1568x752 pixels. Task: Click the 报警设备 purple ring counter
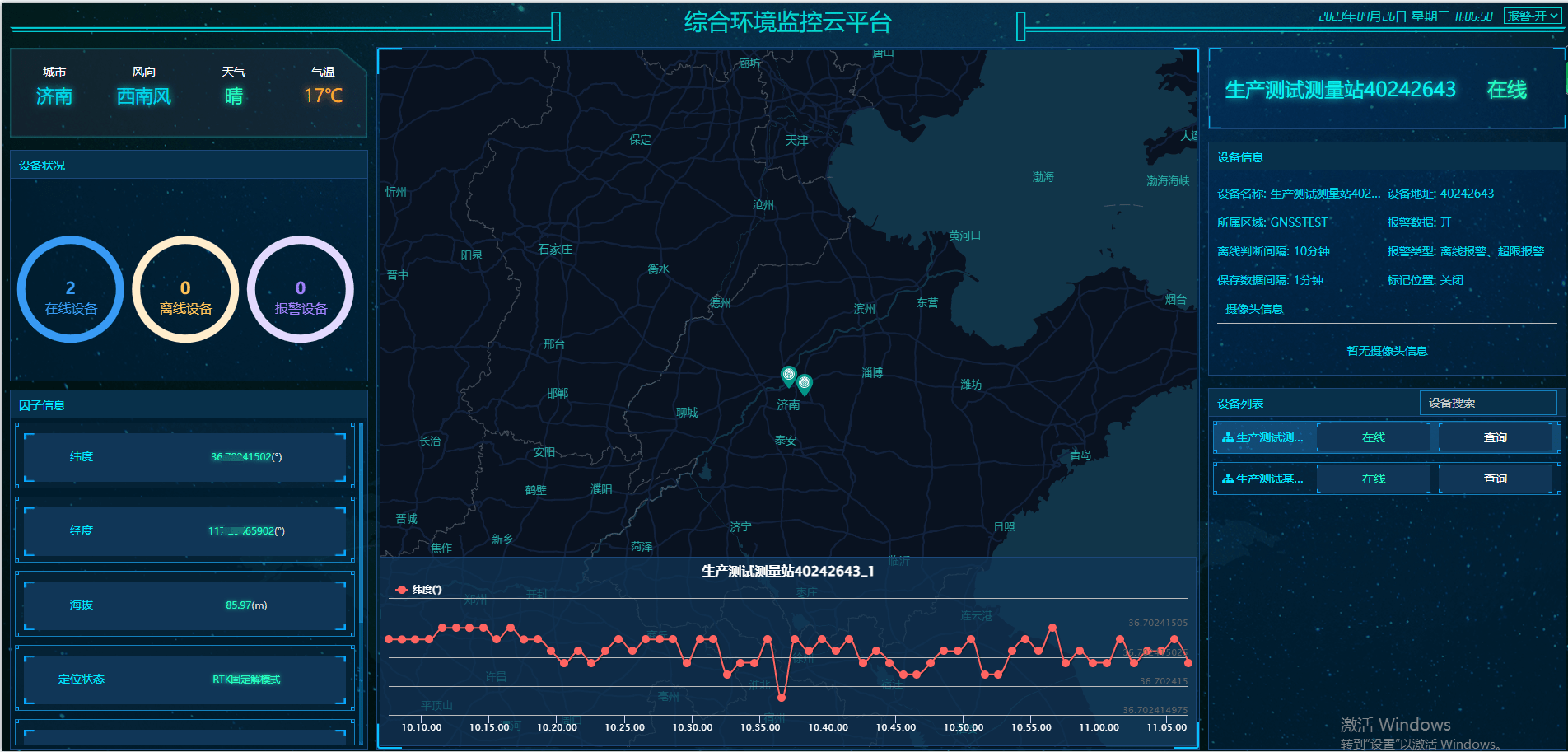click(x=301, y=289)
